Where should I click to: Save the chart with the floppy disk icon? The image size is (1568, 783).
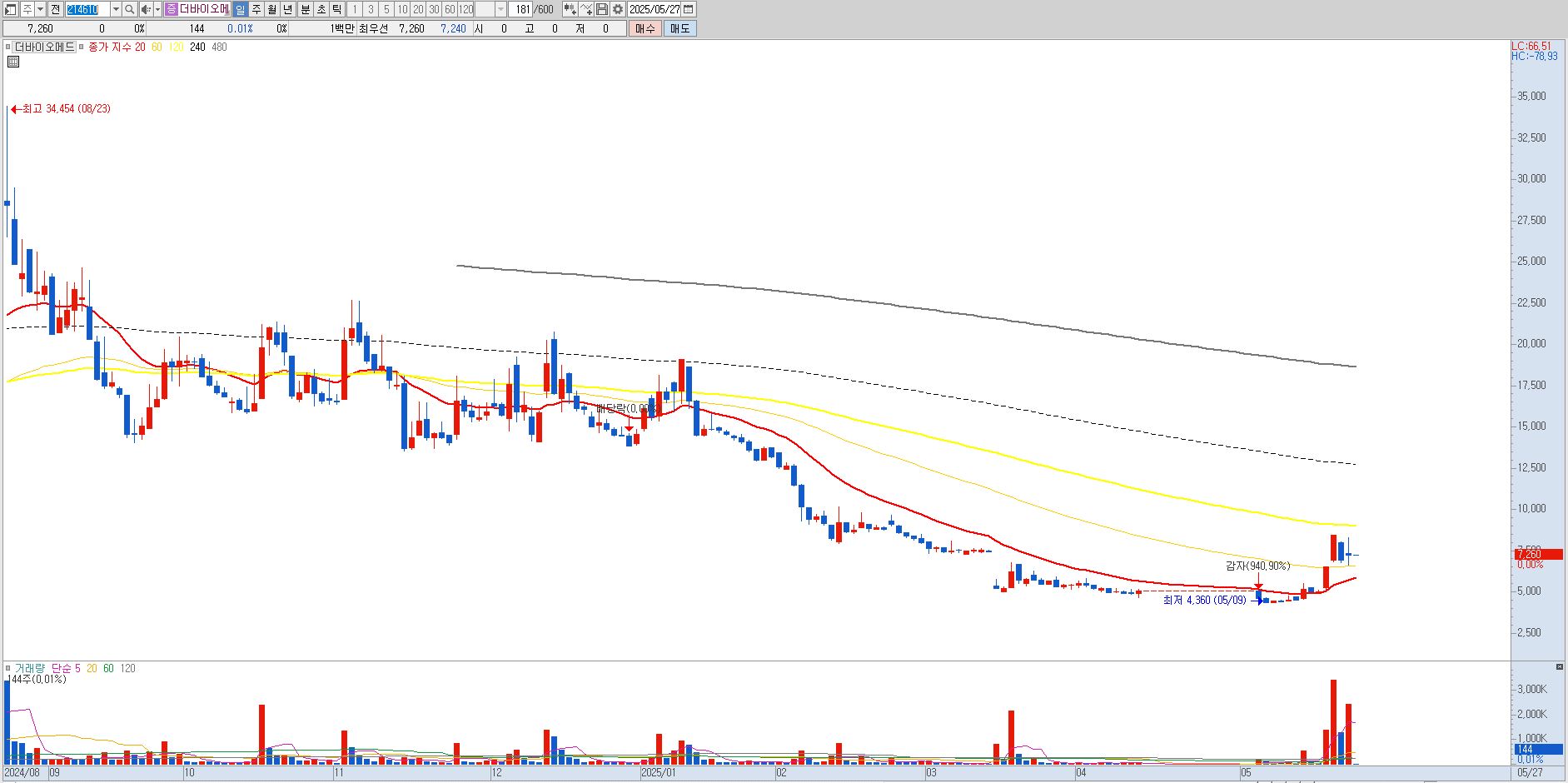pyautogui.click(x=601, y=9)
